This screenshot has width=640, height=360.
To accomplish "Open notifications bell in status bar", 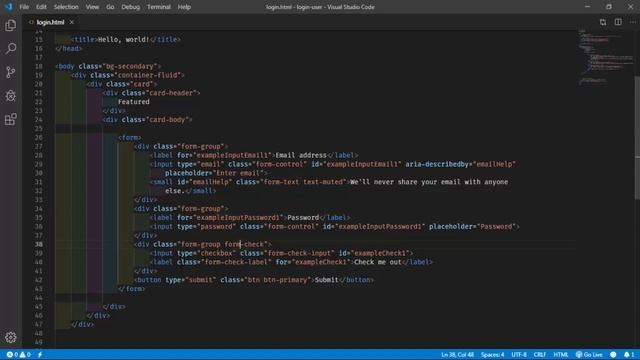I will click(629, 355).
